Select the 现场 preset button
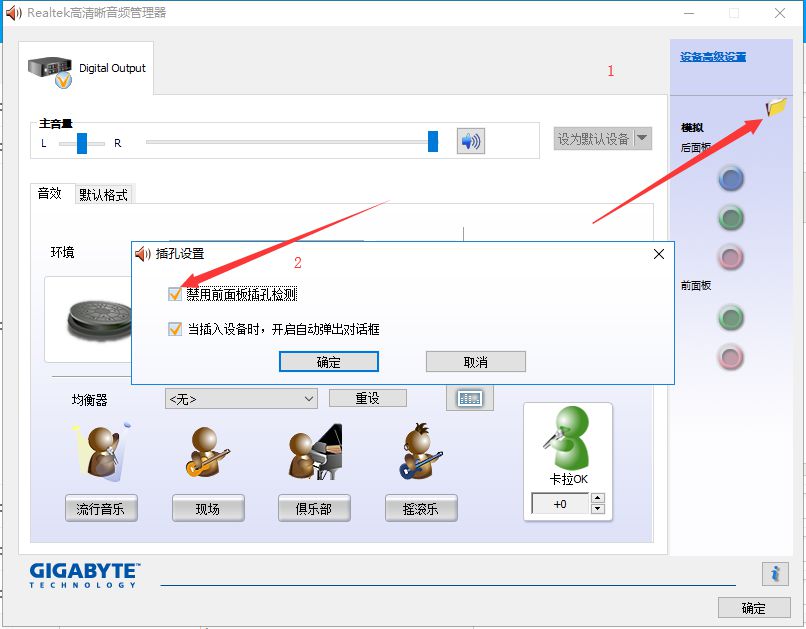Image resolution: width=806 pixels, height=629 pixels. tap(208, 508)
